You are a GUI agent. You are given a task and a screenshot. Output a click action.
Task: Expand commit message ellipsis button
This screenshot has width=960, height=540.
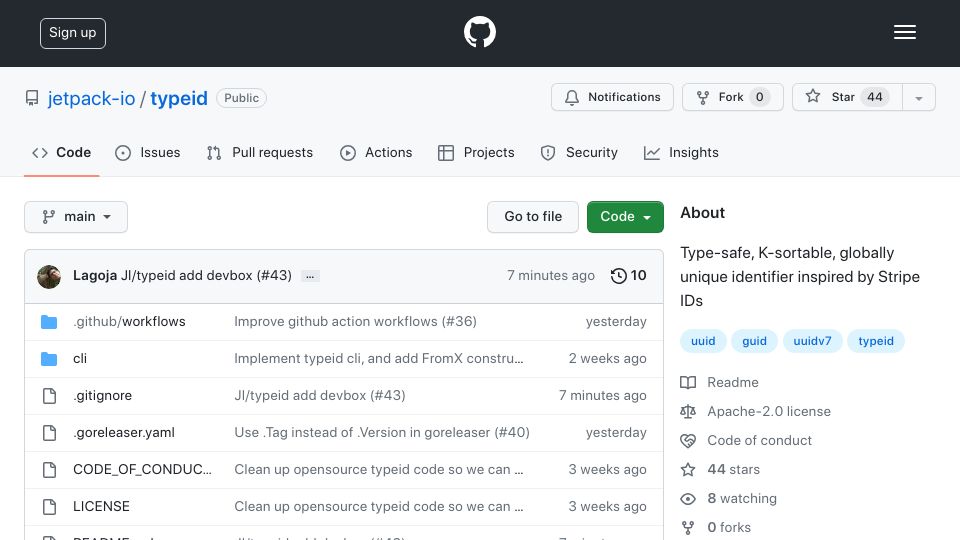(x=310, y=276)
